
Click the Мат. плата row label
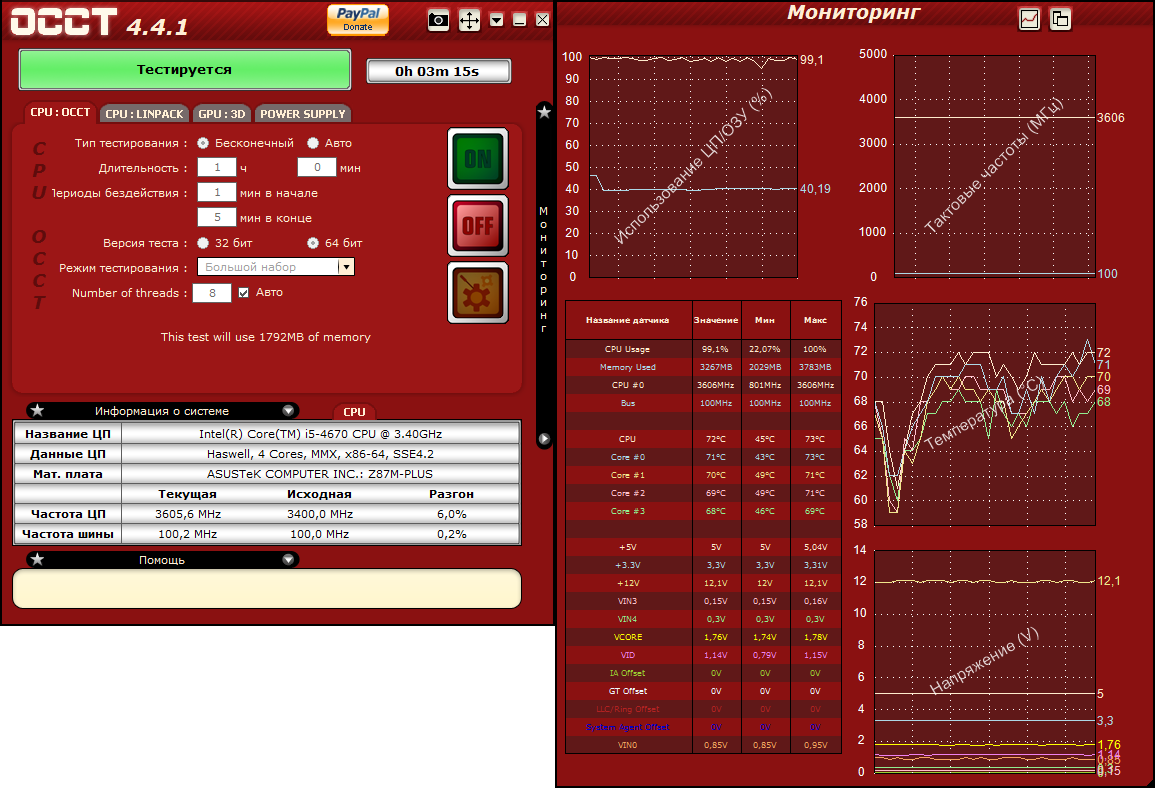coord(68,474)
